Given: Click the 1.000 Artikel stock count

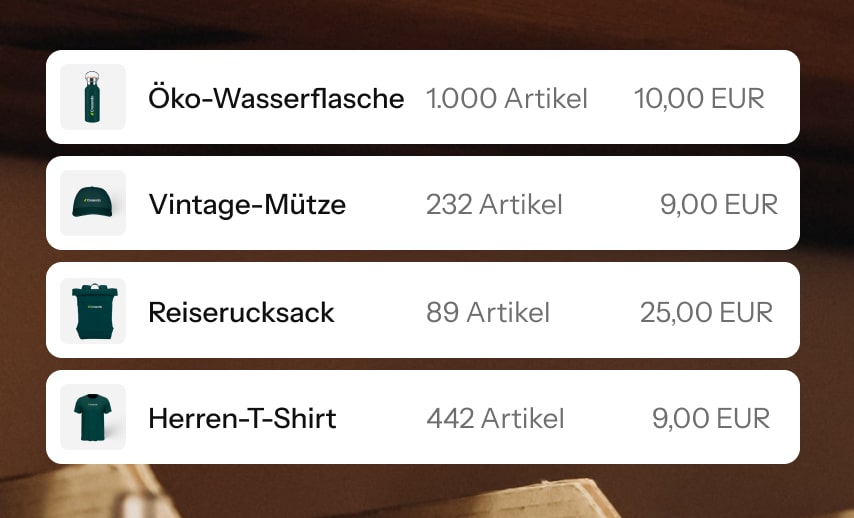Looking at the screenshot, I should [507, 98].
